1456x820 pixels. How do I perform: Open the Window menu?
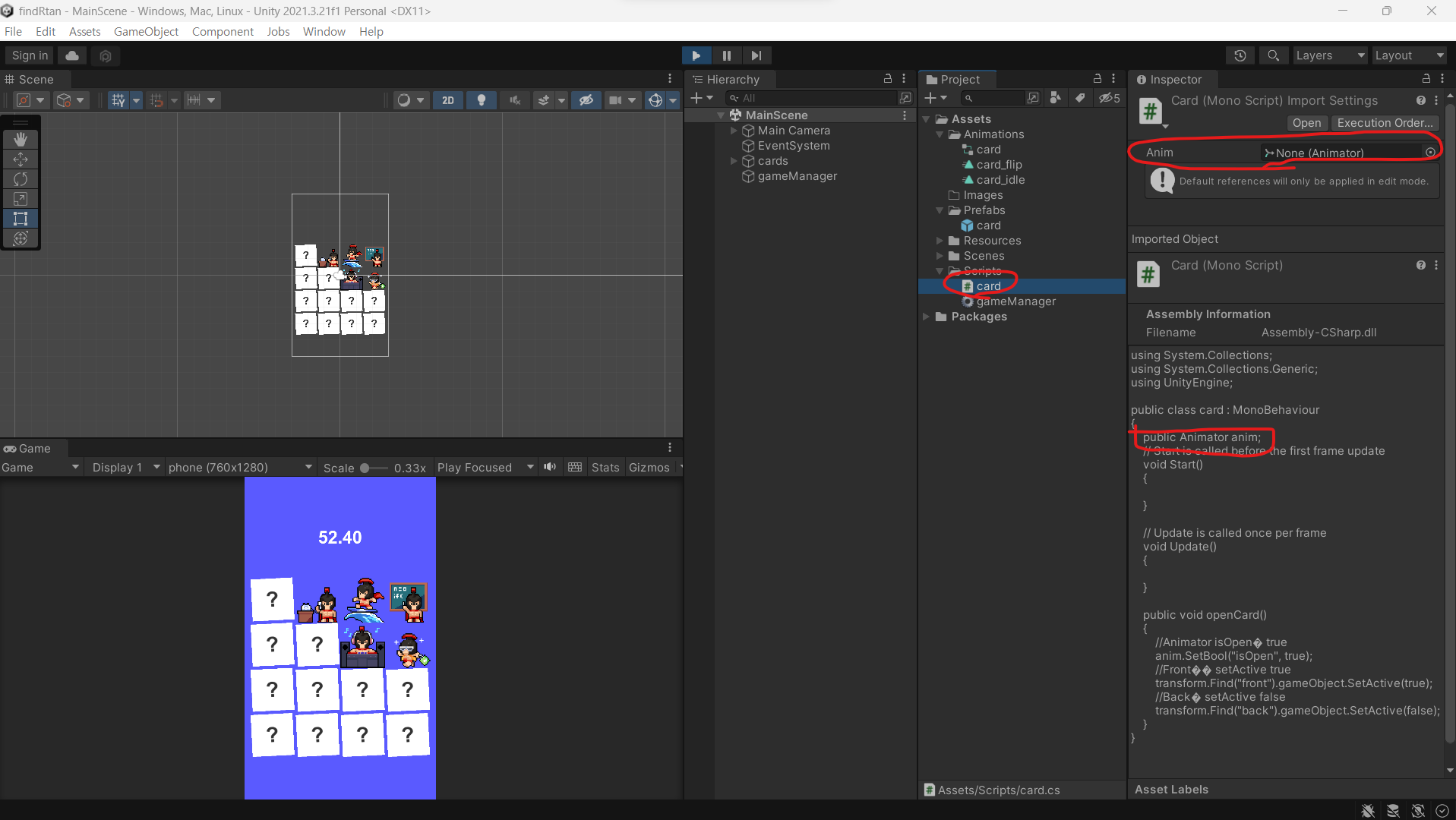coord(324,31)
